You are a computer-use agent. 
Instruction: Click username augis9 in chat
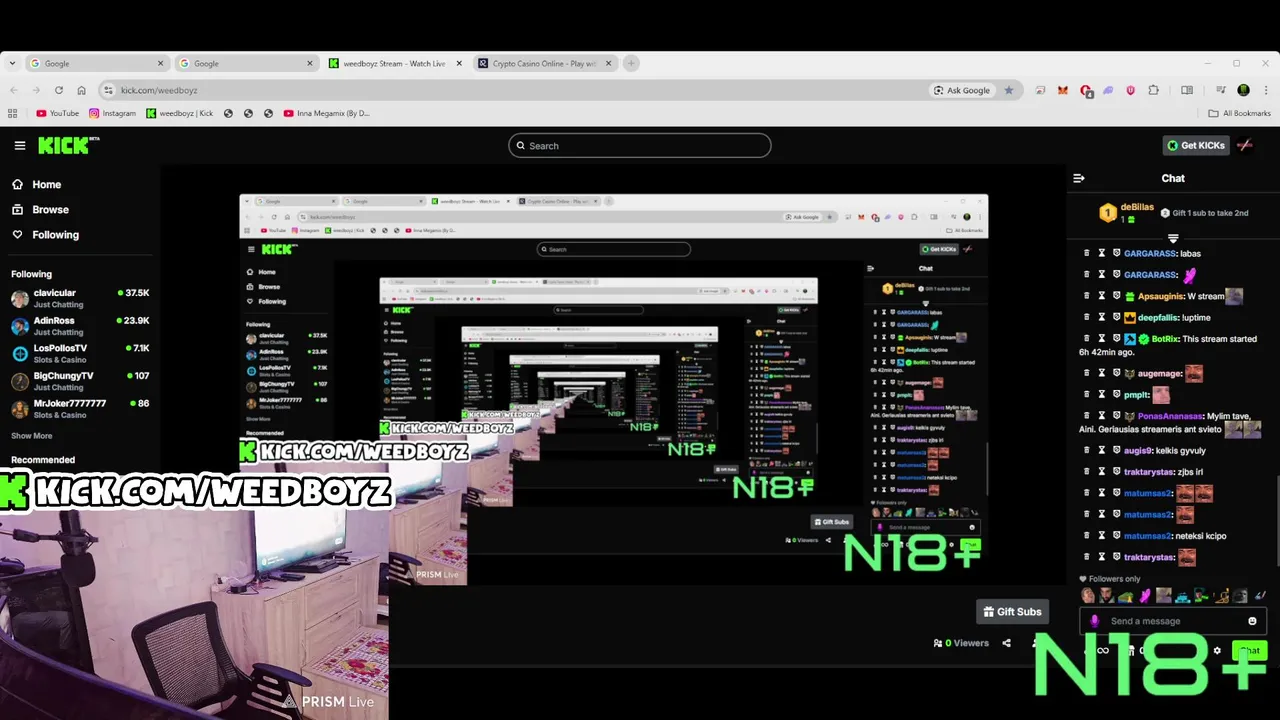click(1138, 451)
